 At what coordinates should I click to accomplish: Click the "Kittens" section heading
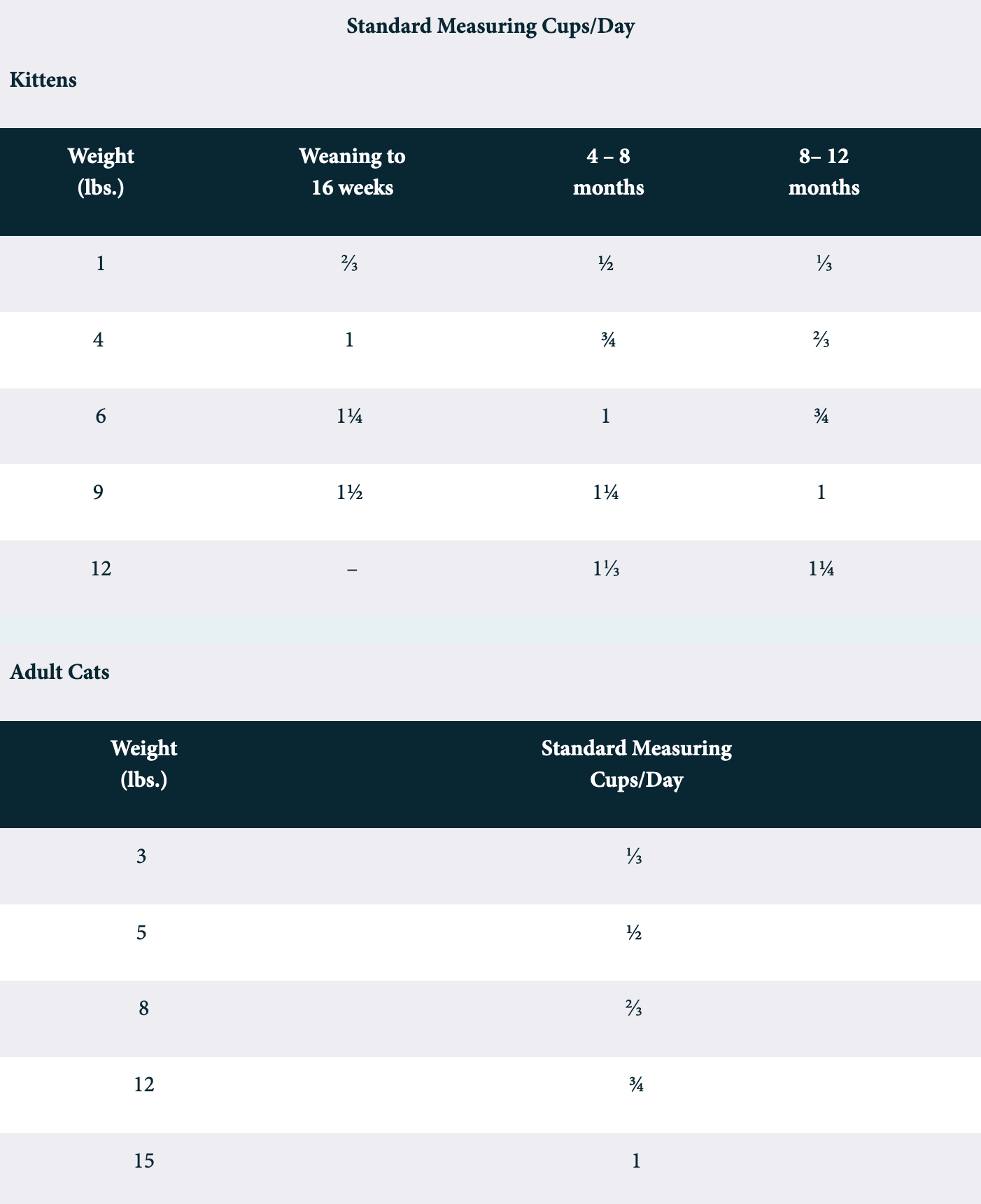click(43, 80)
